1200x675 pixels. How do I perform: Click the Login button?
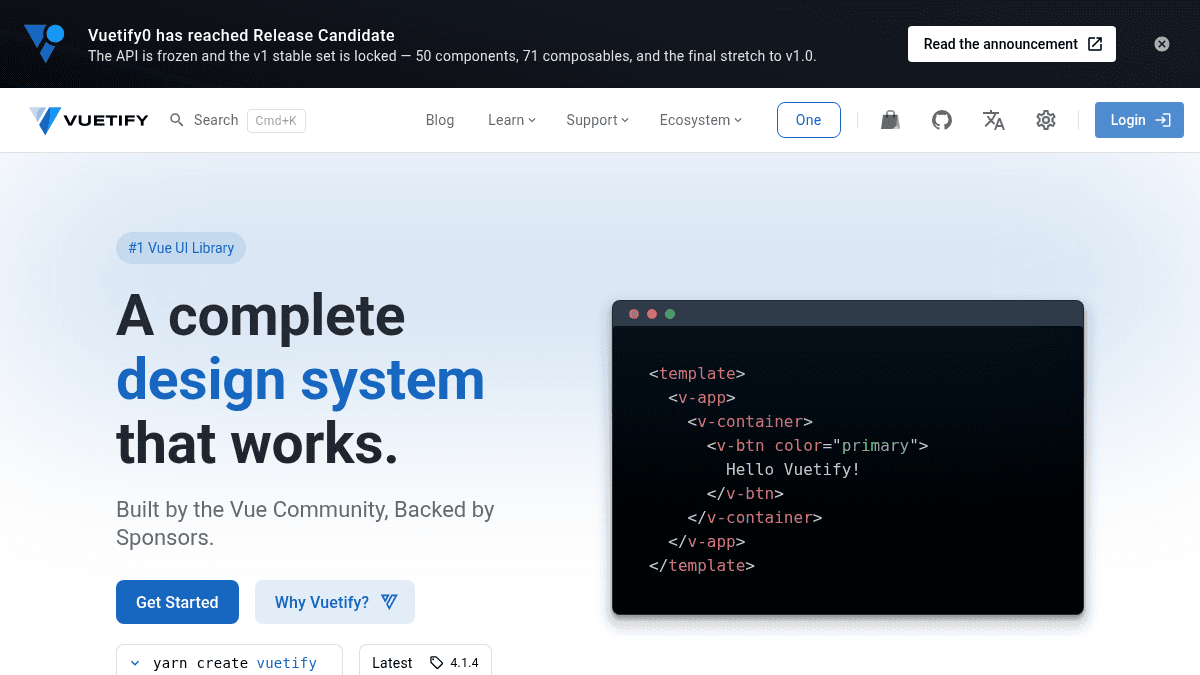click(x=1139, y=120)
